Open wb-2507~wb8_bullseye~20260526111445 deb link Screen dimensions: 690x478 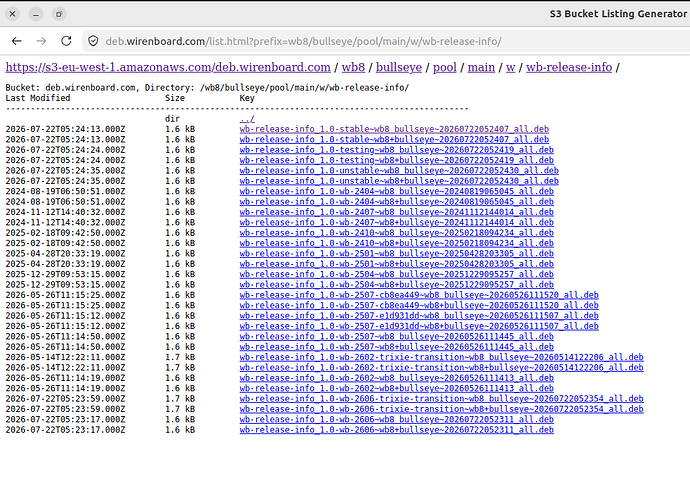(396, 336)
